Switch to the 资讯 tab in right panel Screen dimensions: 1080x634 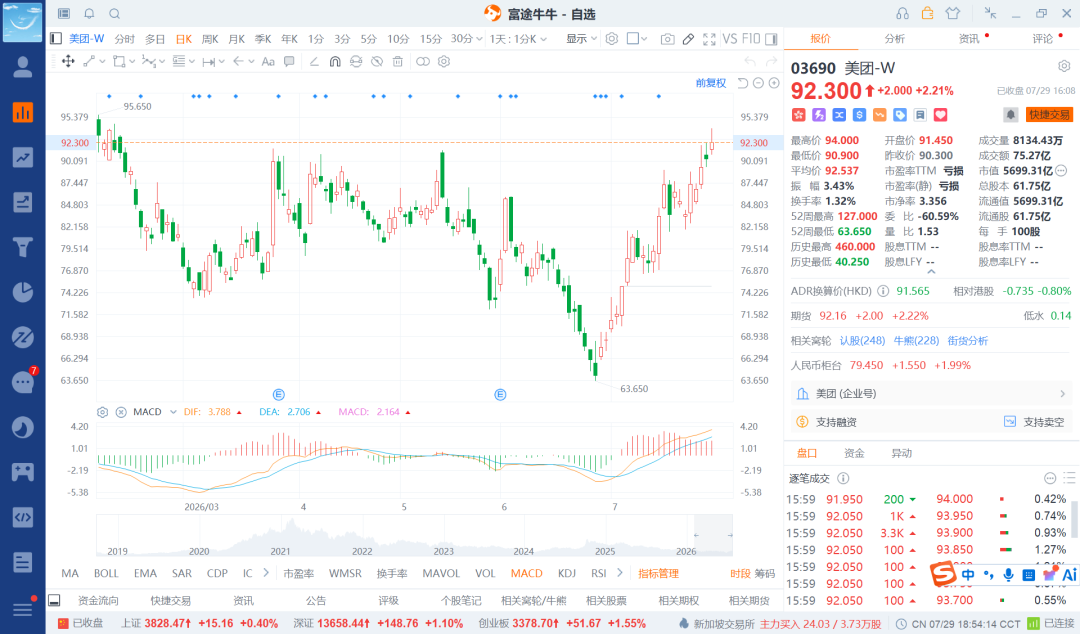(969, 39)
